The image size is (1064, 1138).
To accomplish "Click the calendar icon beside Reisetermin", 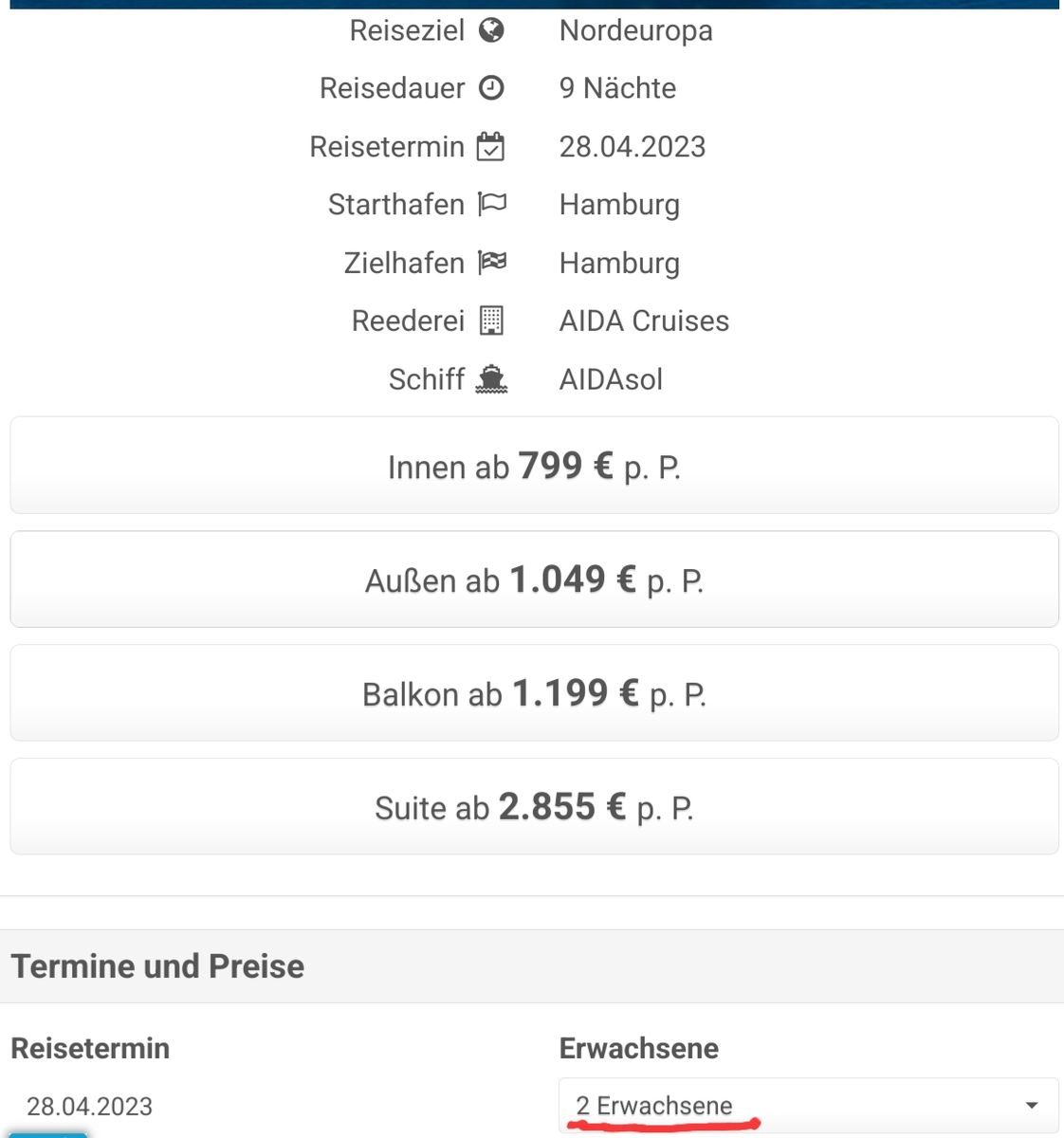I will 490,147.
